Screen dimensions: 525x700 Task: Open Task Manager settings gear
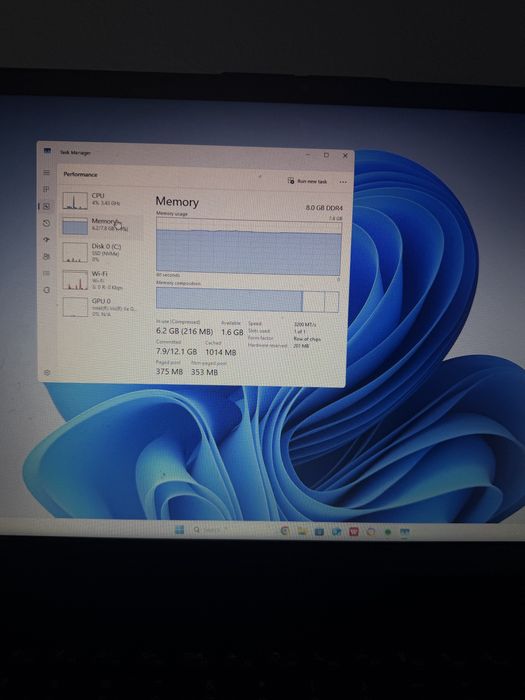coord(47,372)
